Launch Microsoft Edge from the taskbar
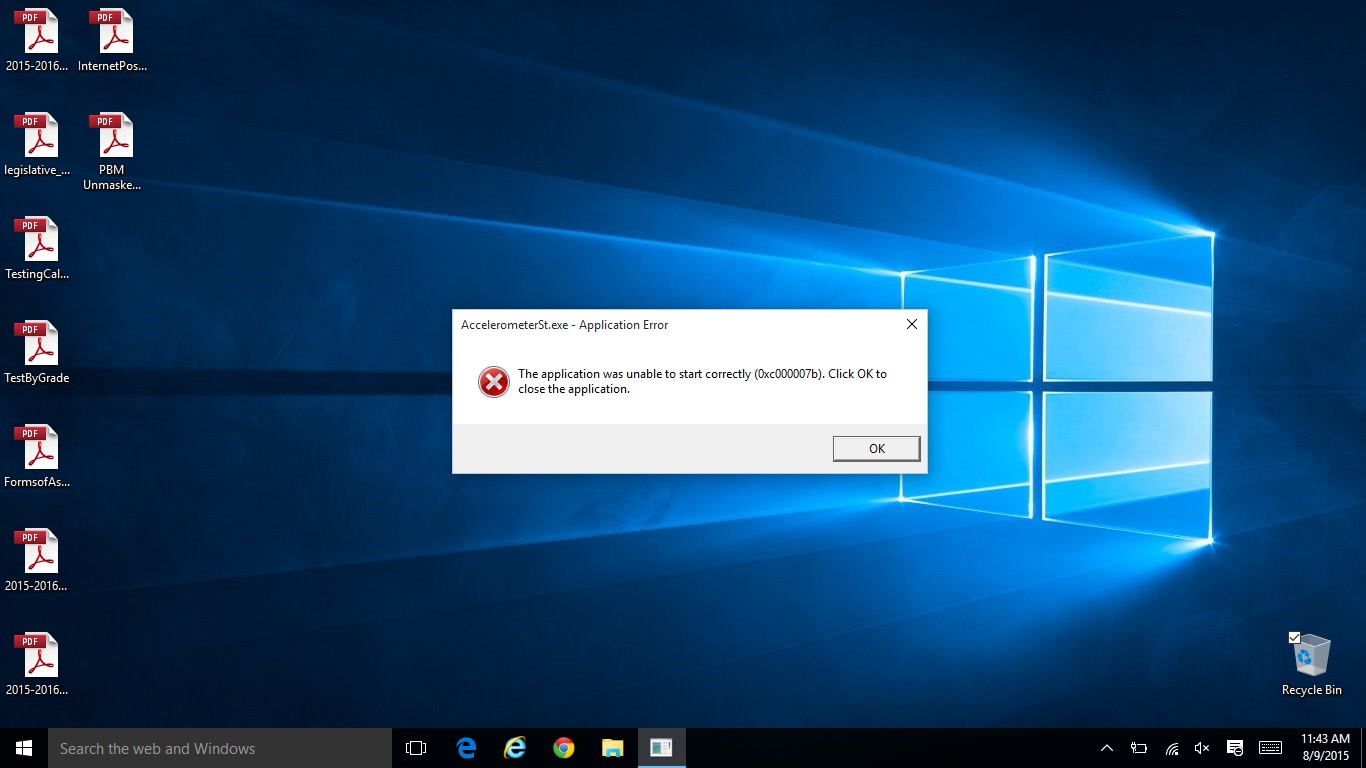The image size is (1366, 768). pos(466,748)
